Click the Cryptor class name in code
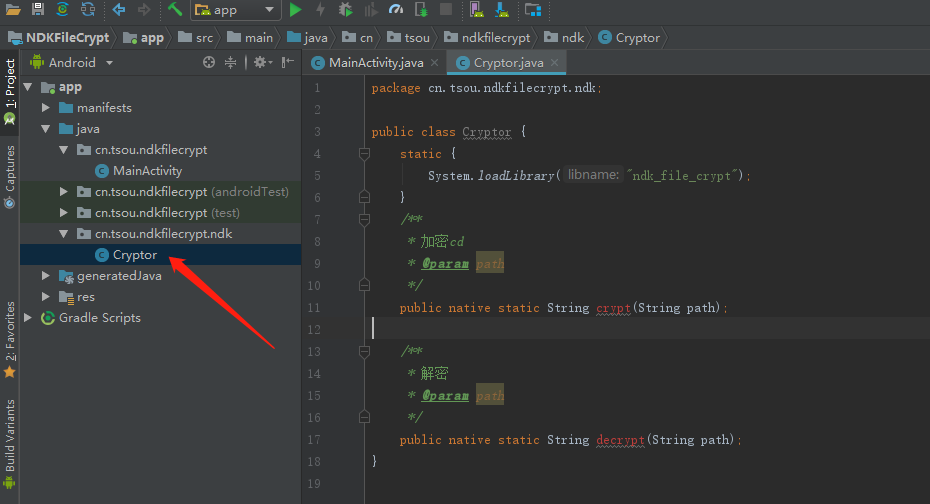Image resolution: width=930 pixels, height=504 pixels. click(x=486, y=132)
